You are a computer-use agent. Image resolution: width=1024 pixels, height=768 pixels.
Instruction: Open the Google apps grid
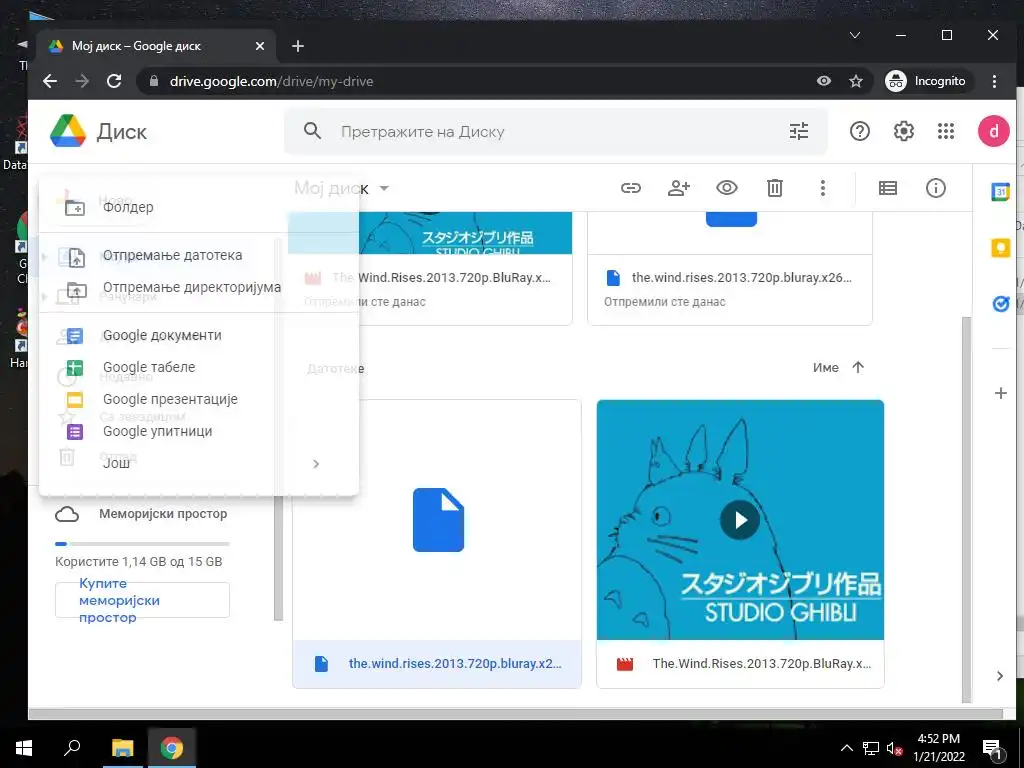[x=946, y=132]
